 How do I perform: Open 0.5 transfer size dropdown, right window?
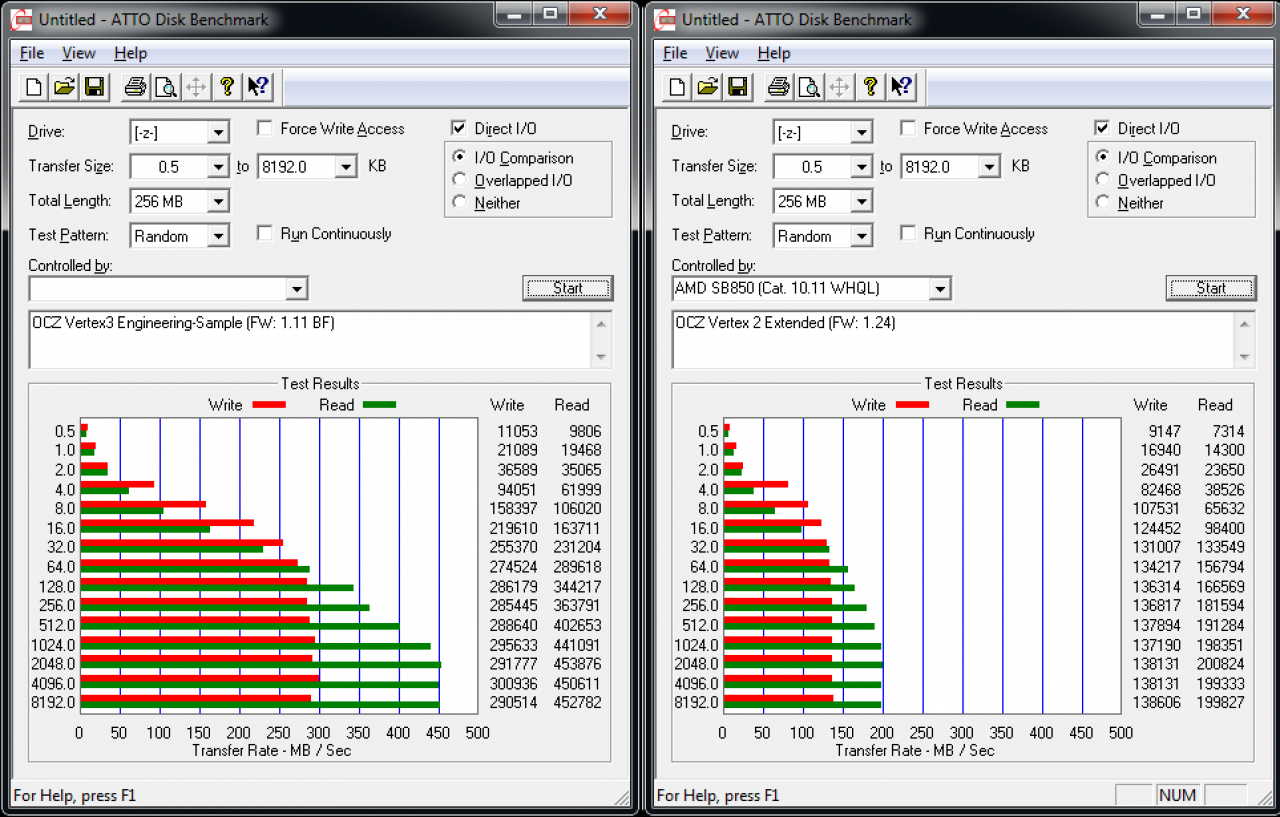click(x=861, y=167)
